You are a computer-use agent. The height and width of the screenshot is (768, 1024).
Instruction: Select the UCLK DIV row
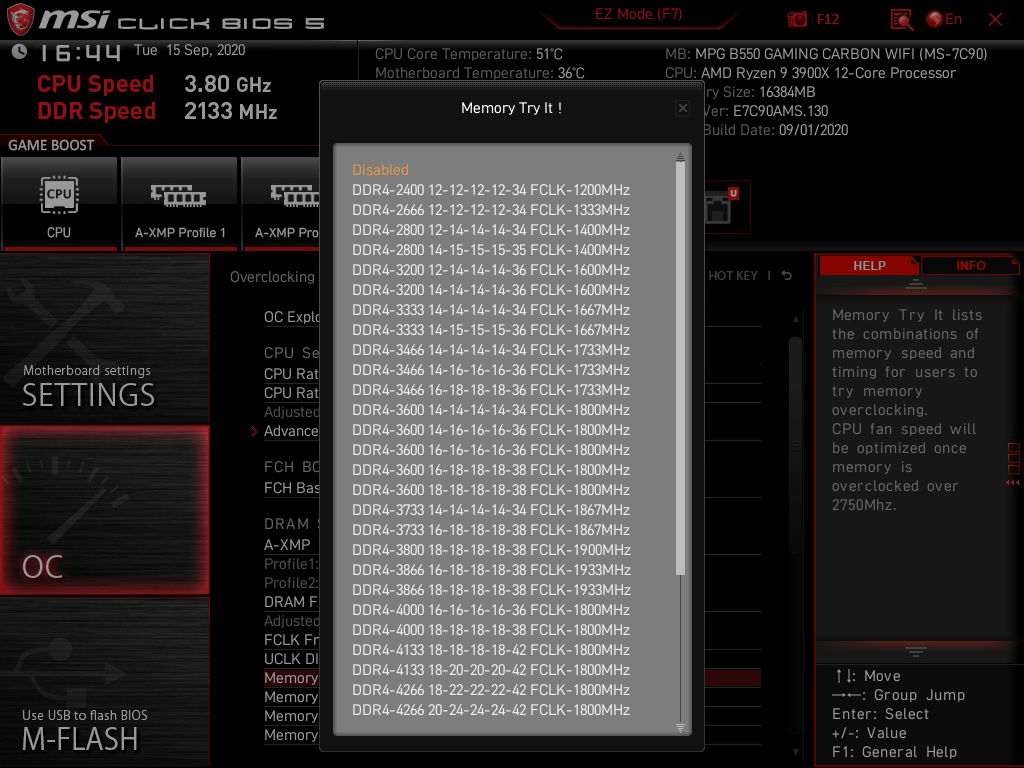click(291, 659)
